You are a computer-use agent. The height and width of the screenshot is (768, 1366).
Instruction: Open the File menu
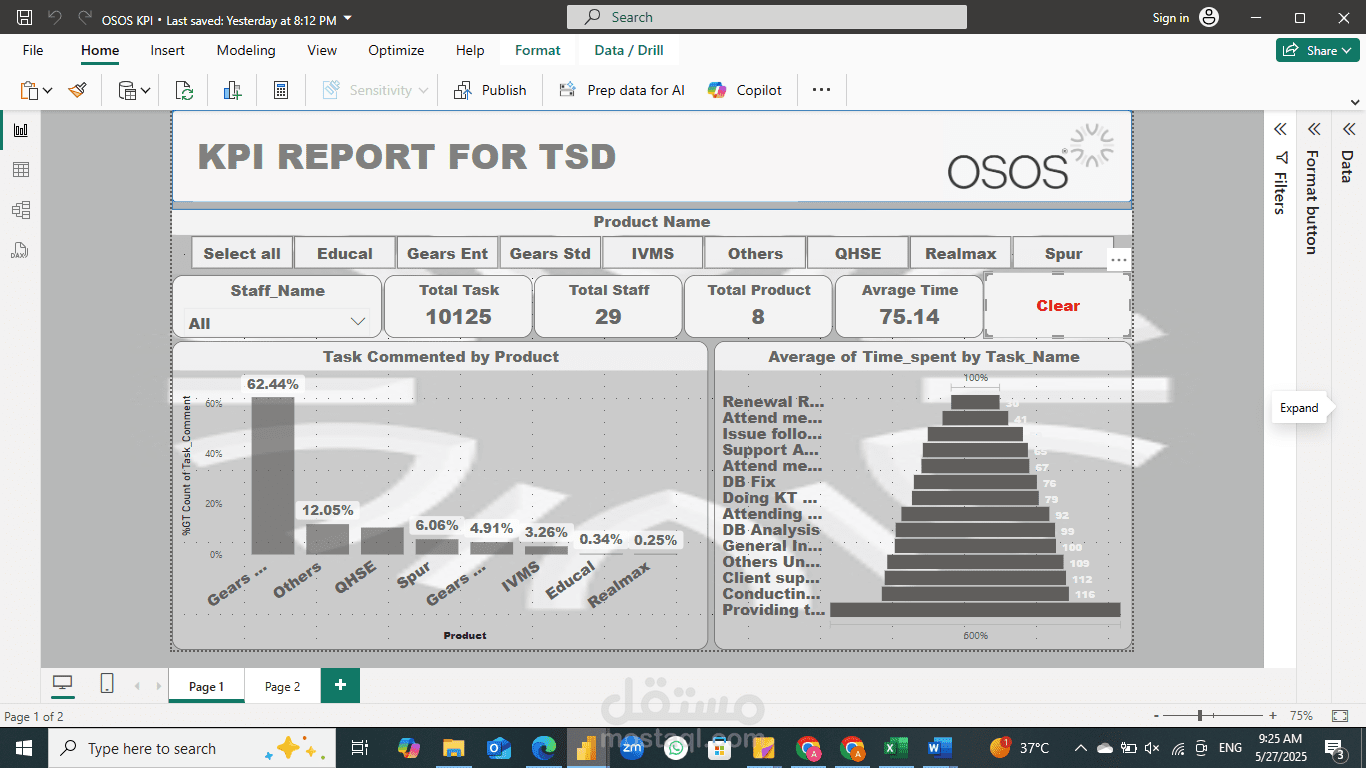pos(33,50)
